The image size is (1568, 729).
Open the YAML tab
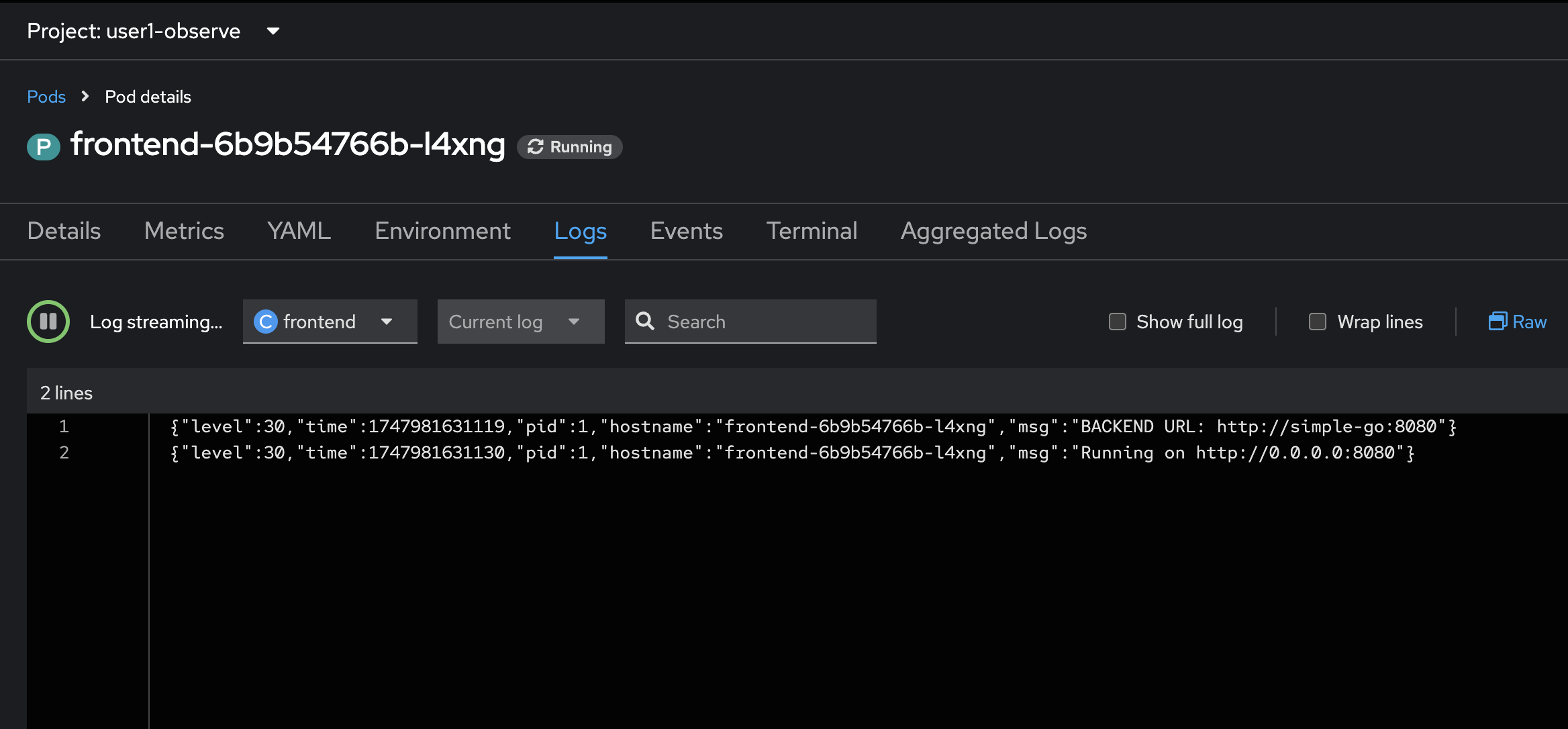tap(299, 231)
